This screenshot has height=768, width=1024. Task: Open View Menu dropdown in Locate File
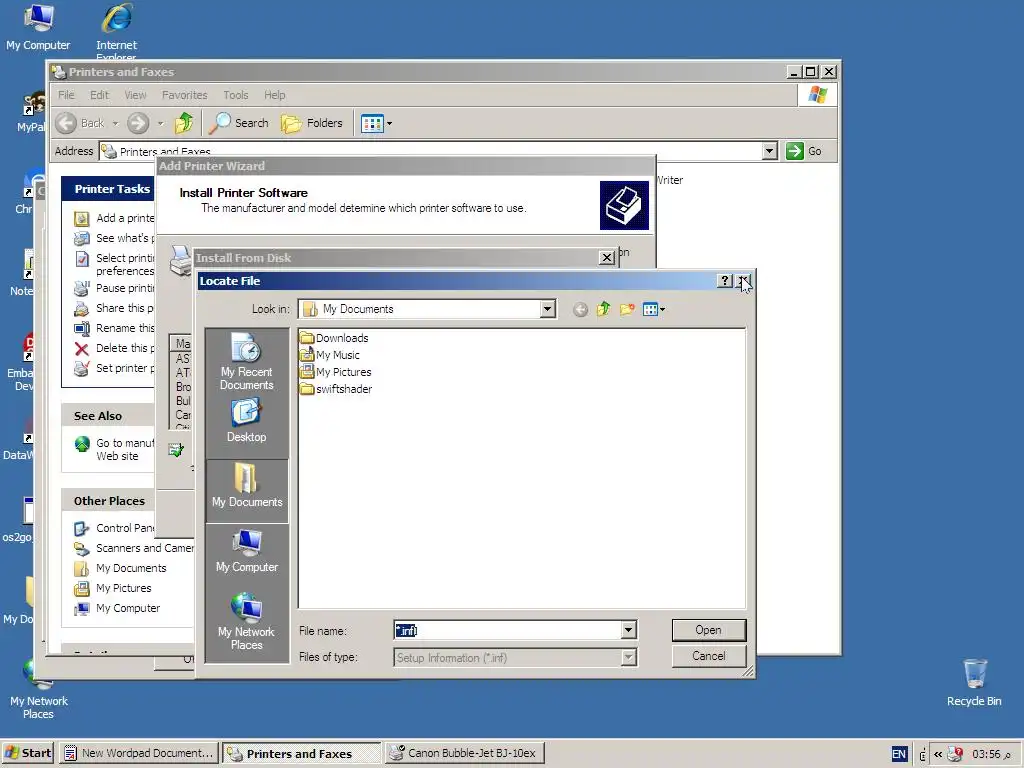(654, 310)
